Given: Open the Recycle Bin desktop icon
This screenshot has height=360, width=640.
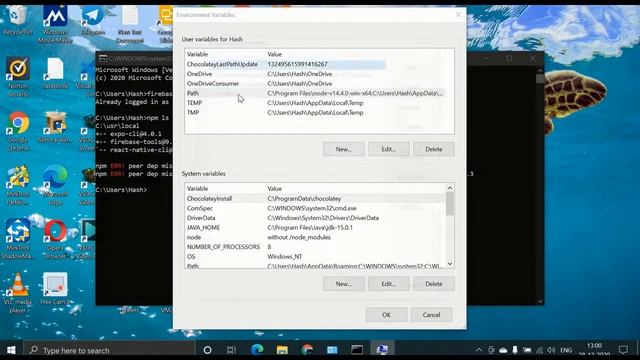Looking at the screenshot, I should (x=17, y=20).
